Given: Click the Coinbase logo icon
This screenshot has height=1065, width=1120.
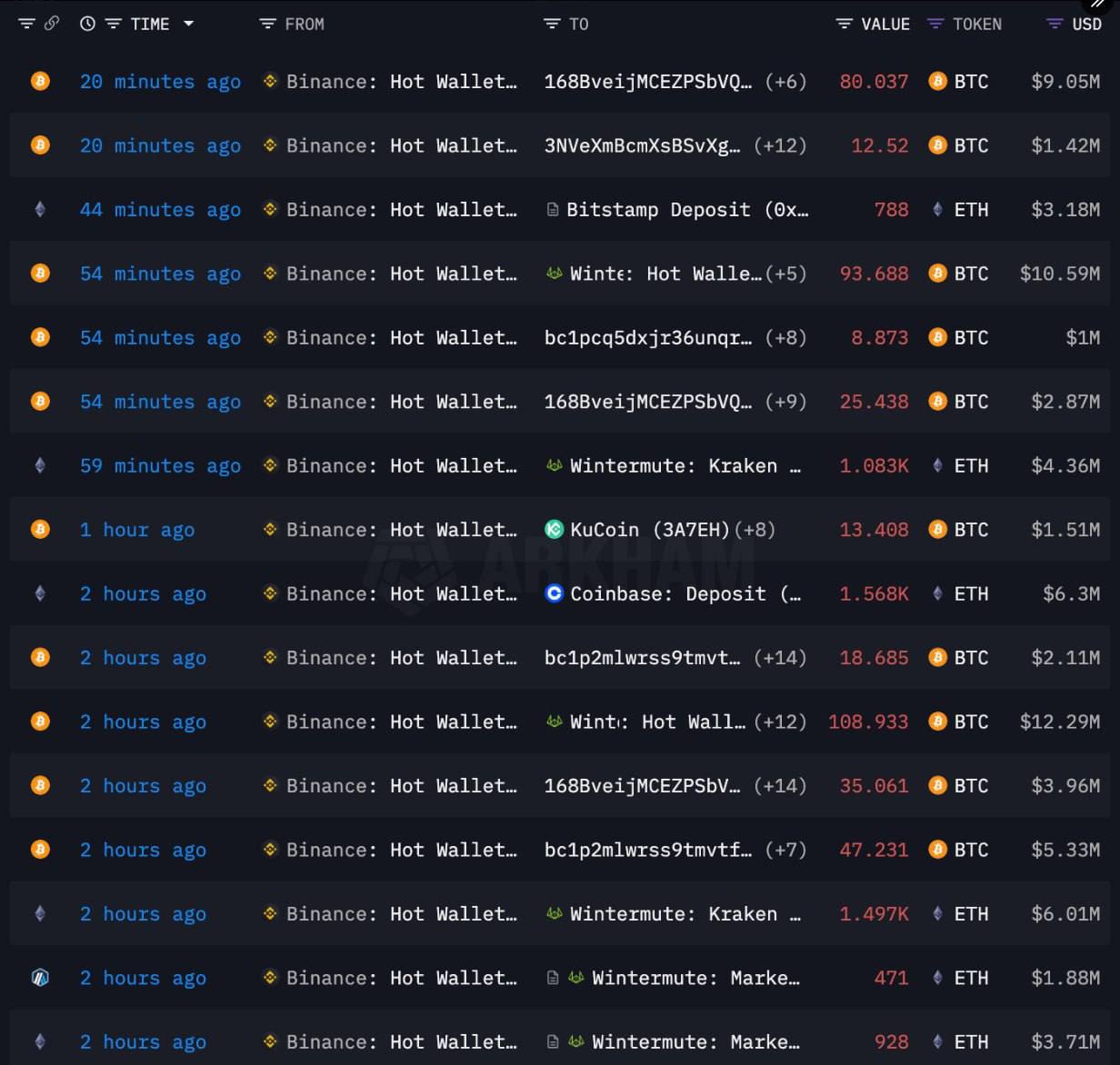Looking at the screenshot, I should pos(554,593).
